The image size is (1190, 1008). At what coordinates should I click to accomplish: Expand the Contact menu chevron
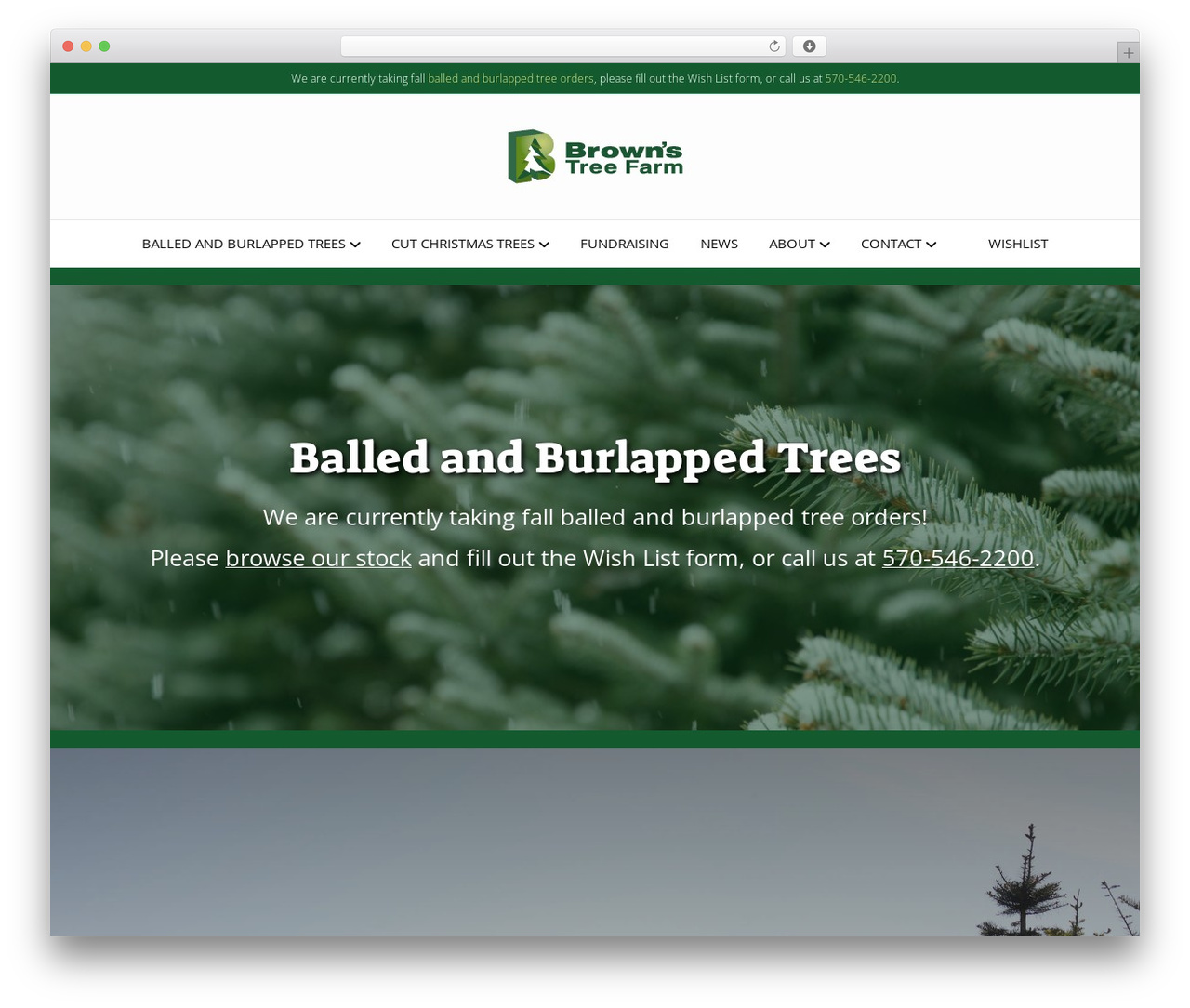[x=931, y=245]
